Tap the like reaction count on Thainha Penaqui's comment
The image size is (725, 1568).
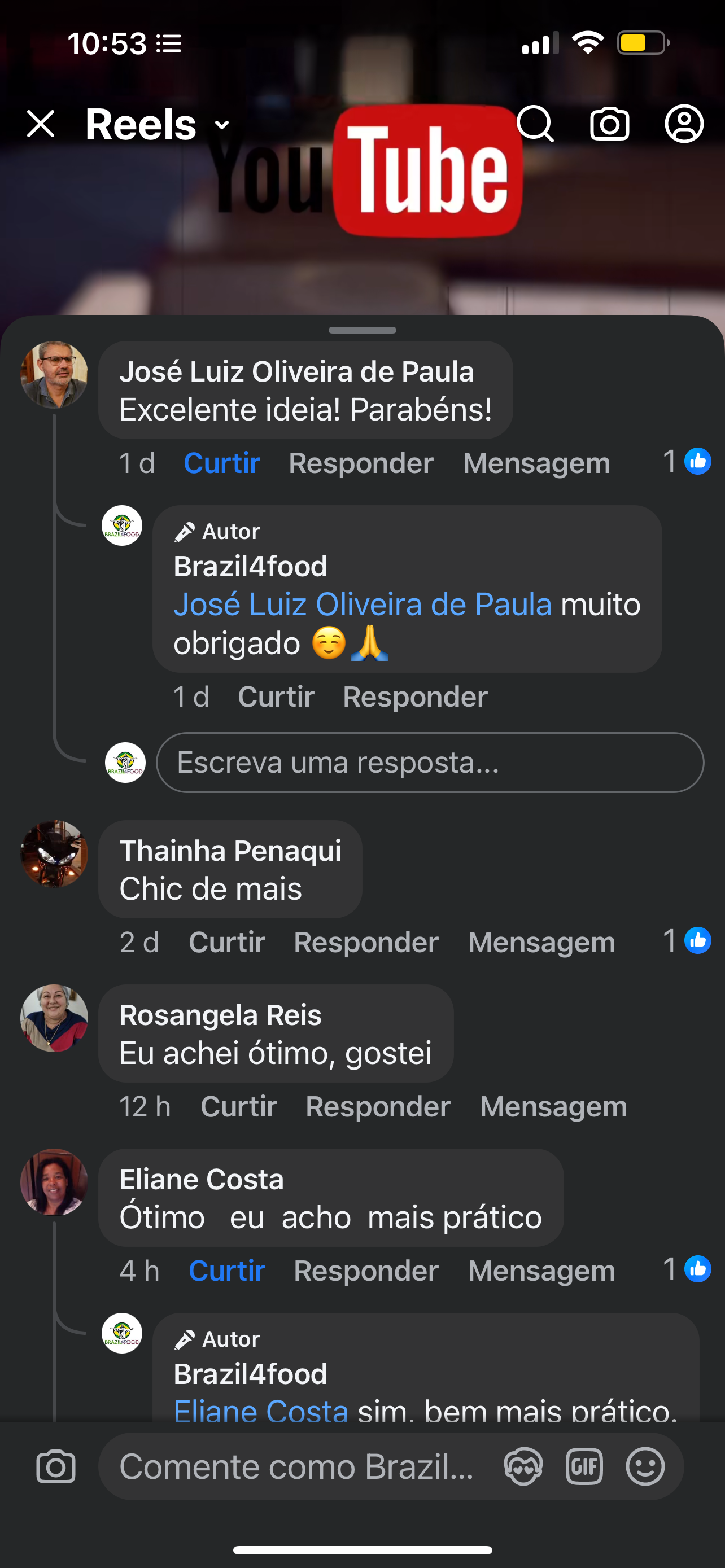point(687,941)
